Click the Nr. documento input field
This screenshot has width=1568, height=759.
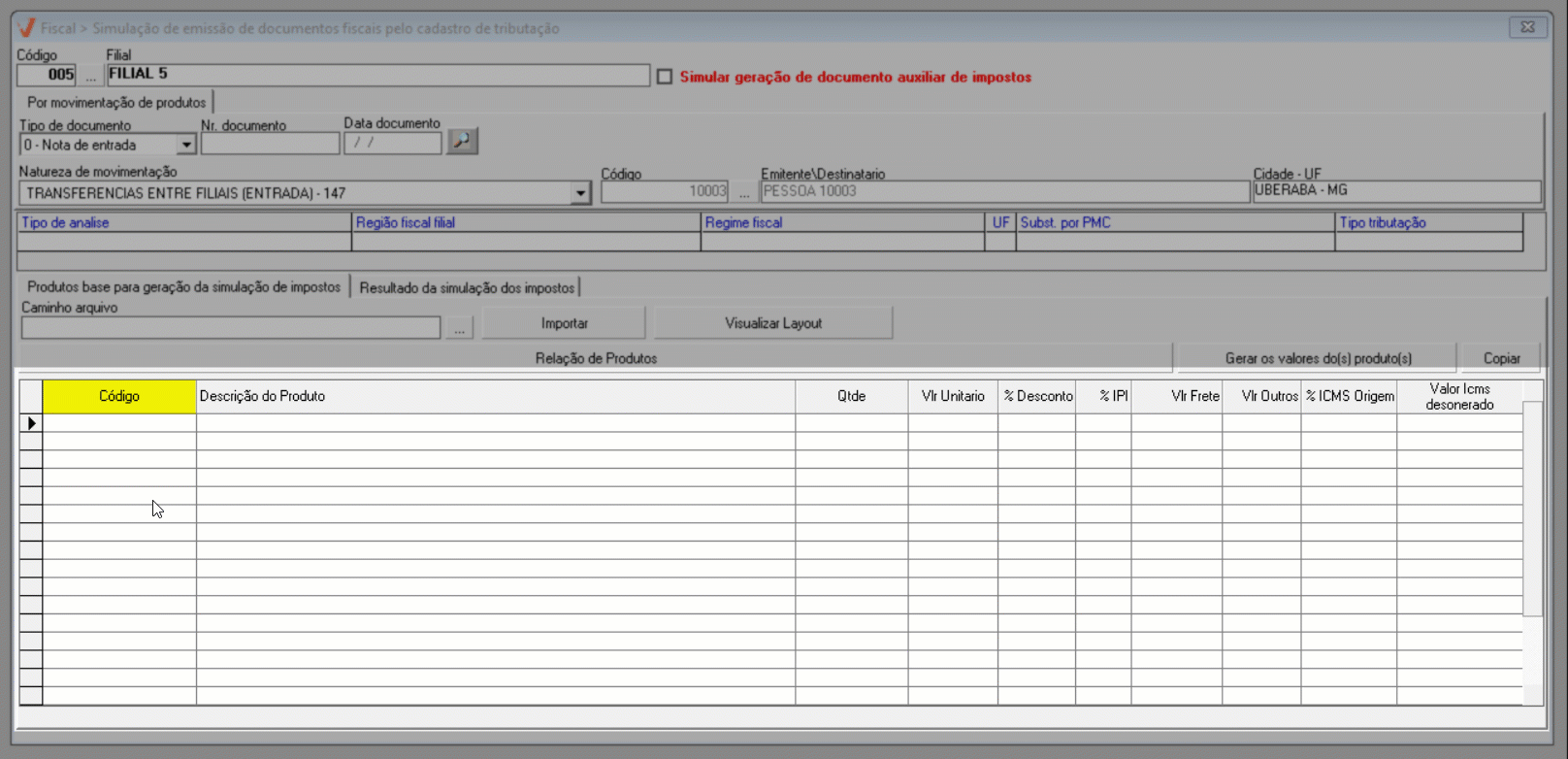coord(270,144)
